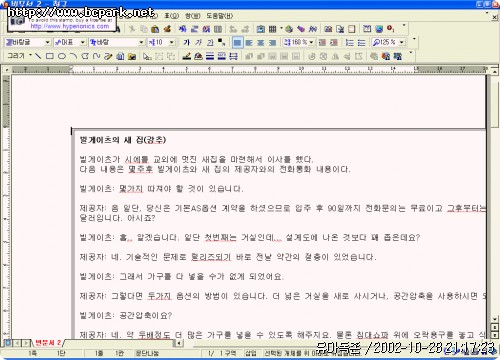Click the vertical scrollbar up arrow

[495, 71]
